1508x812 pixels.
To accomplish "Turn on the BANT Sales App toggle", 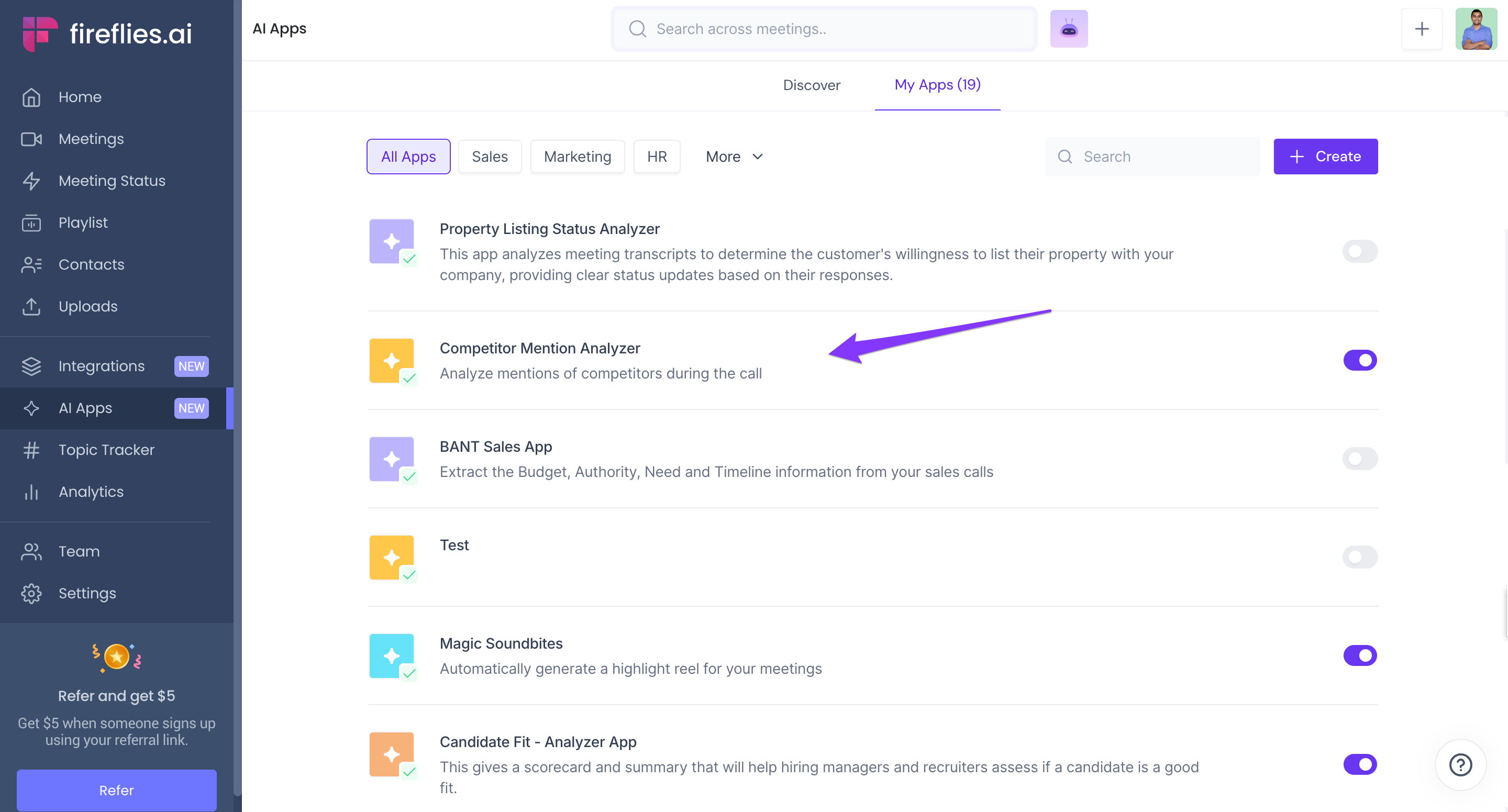I will coord(1359,459).
